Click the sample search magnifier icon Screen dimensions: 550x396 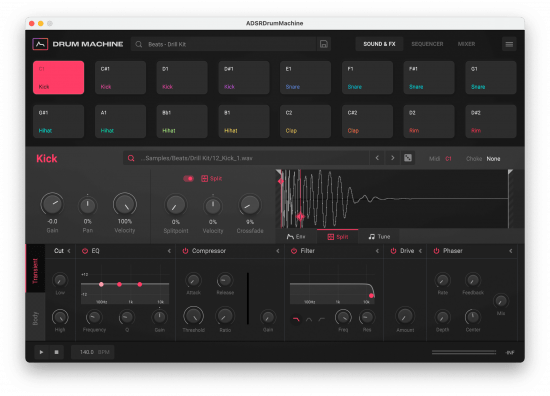click(131, 158)
